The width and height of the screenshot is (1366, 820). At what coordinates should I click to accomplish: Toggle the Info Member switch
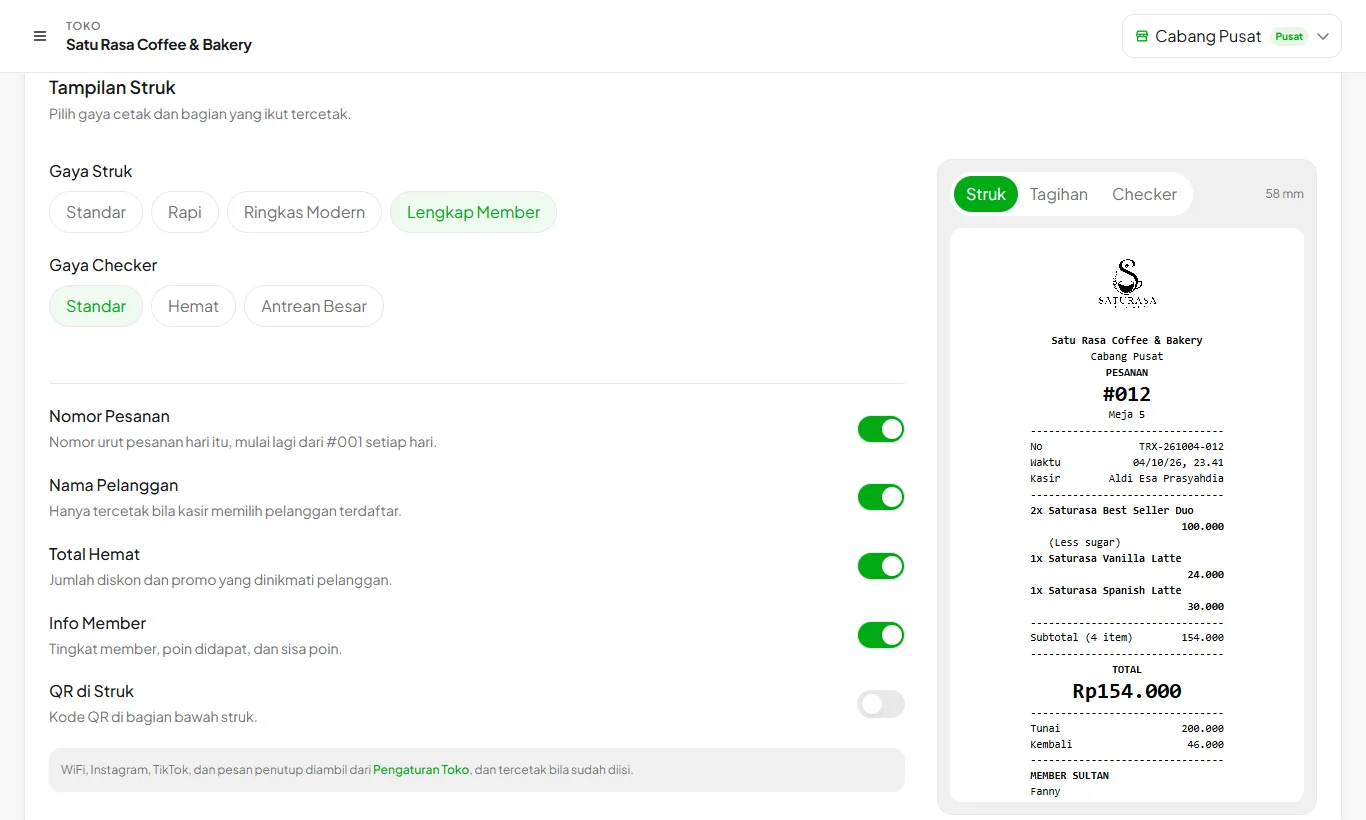coord(881,635)
